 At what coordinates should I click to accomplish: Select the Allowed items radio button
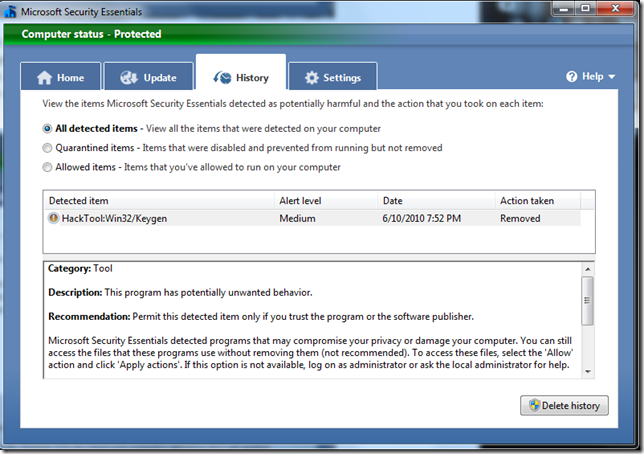[47, 167]
